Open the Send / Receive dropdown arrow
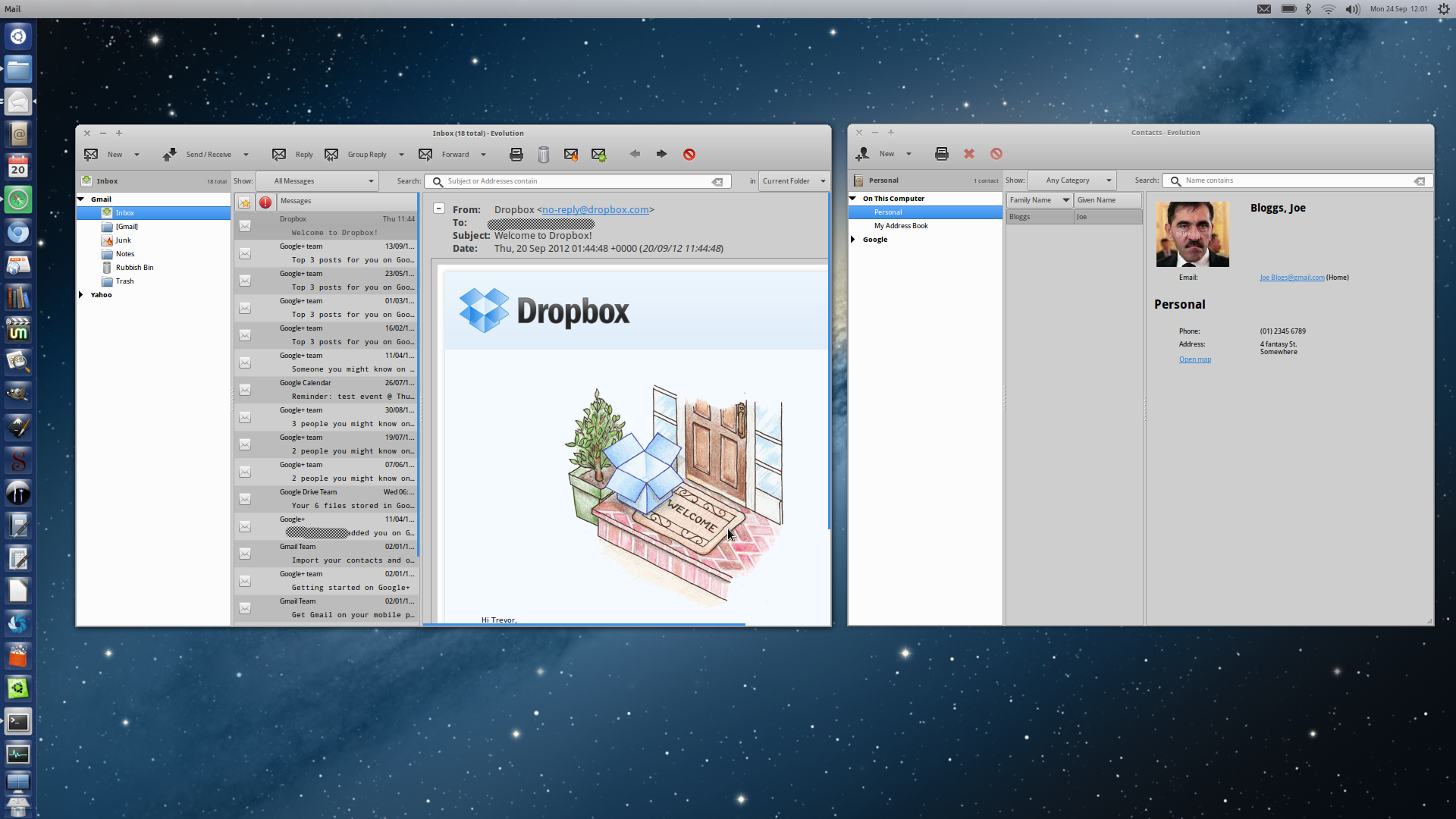The height and width of the screenshot is (819, 1456). point(246,155)
